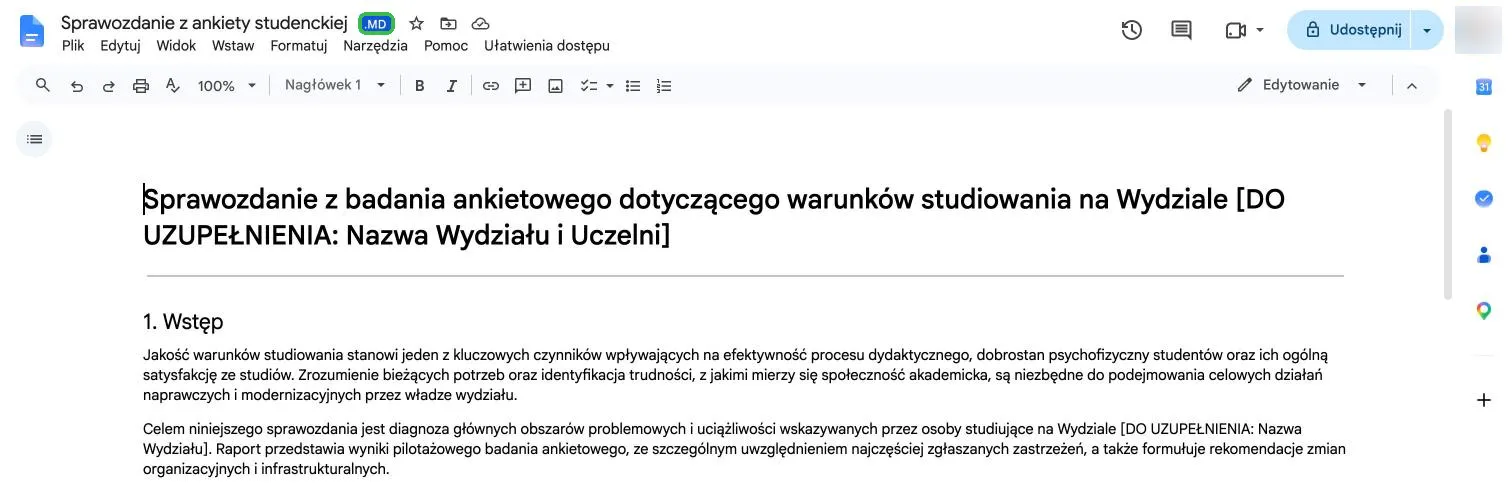Click the account avatar

tap(1476, 30)
